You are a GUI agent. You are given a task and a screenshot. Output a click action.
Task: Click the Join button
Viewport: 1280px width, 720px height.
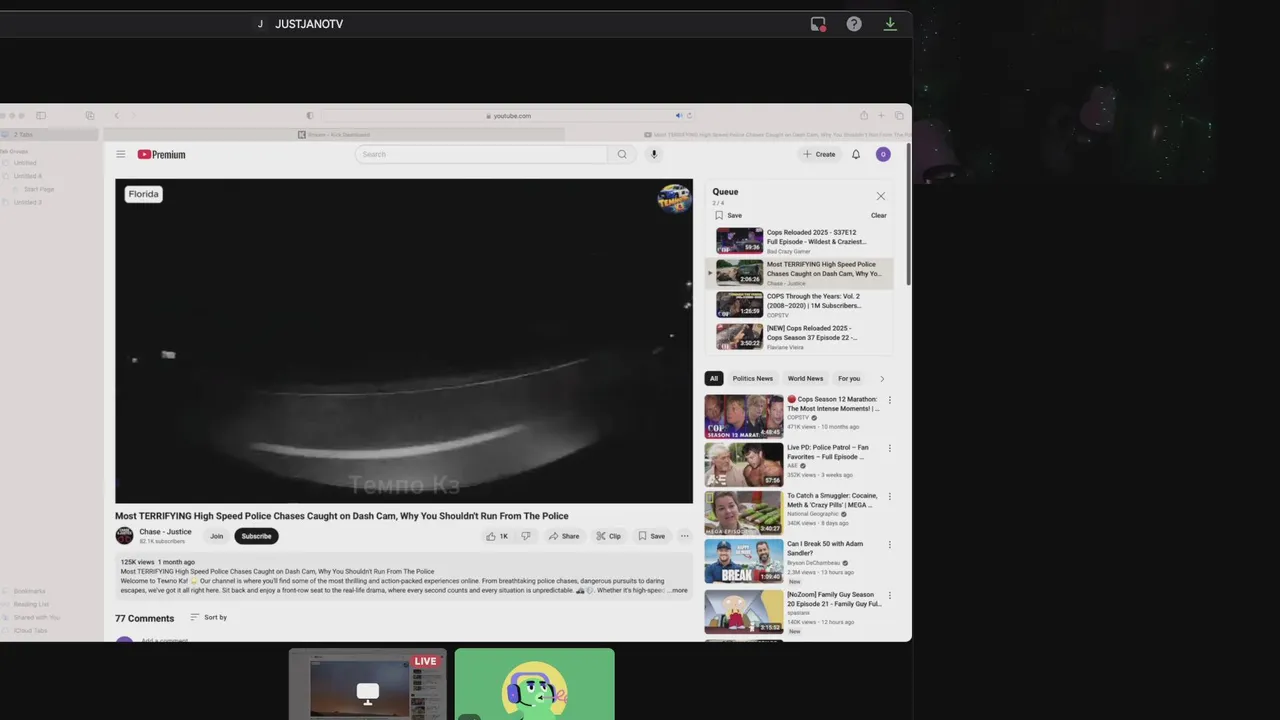pos(216,536)
